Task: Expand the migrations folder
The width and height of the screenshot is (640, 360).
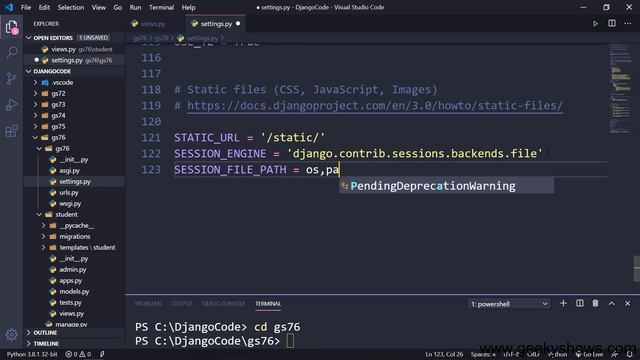Action: [75, 236]
